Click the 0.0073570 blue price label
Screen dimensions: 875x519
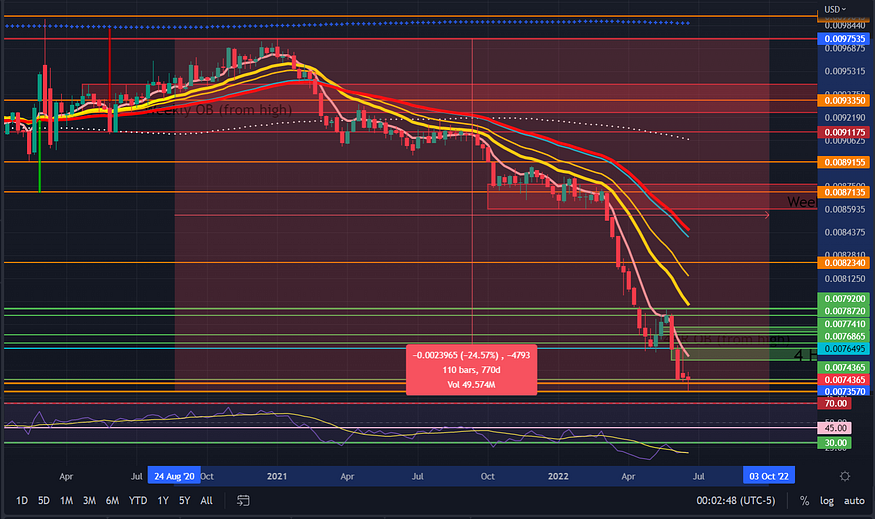pyautogui.click(x=843, y=391)
